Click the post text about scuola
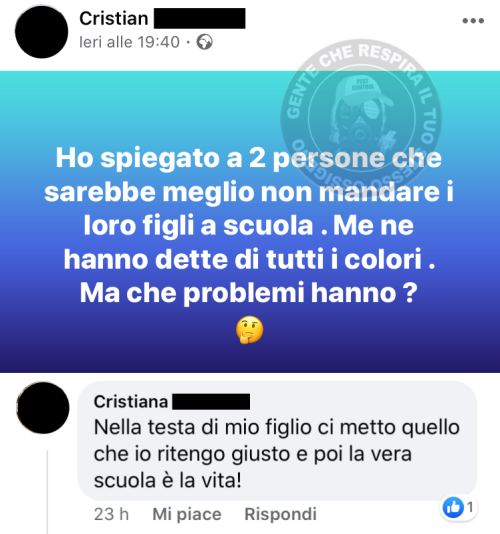Screen dimensions: 500x534 tap(249, 225)
